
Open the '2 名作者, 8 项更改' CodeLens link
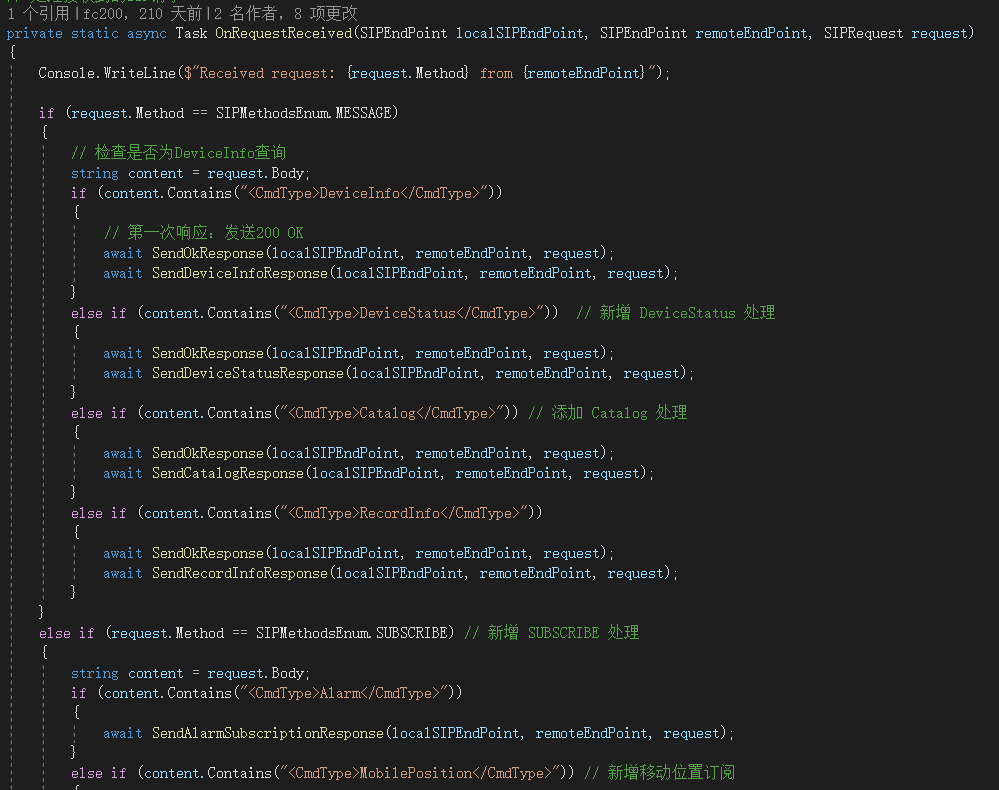pos(285,13)
